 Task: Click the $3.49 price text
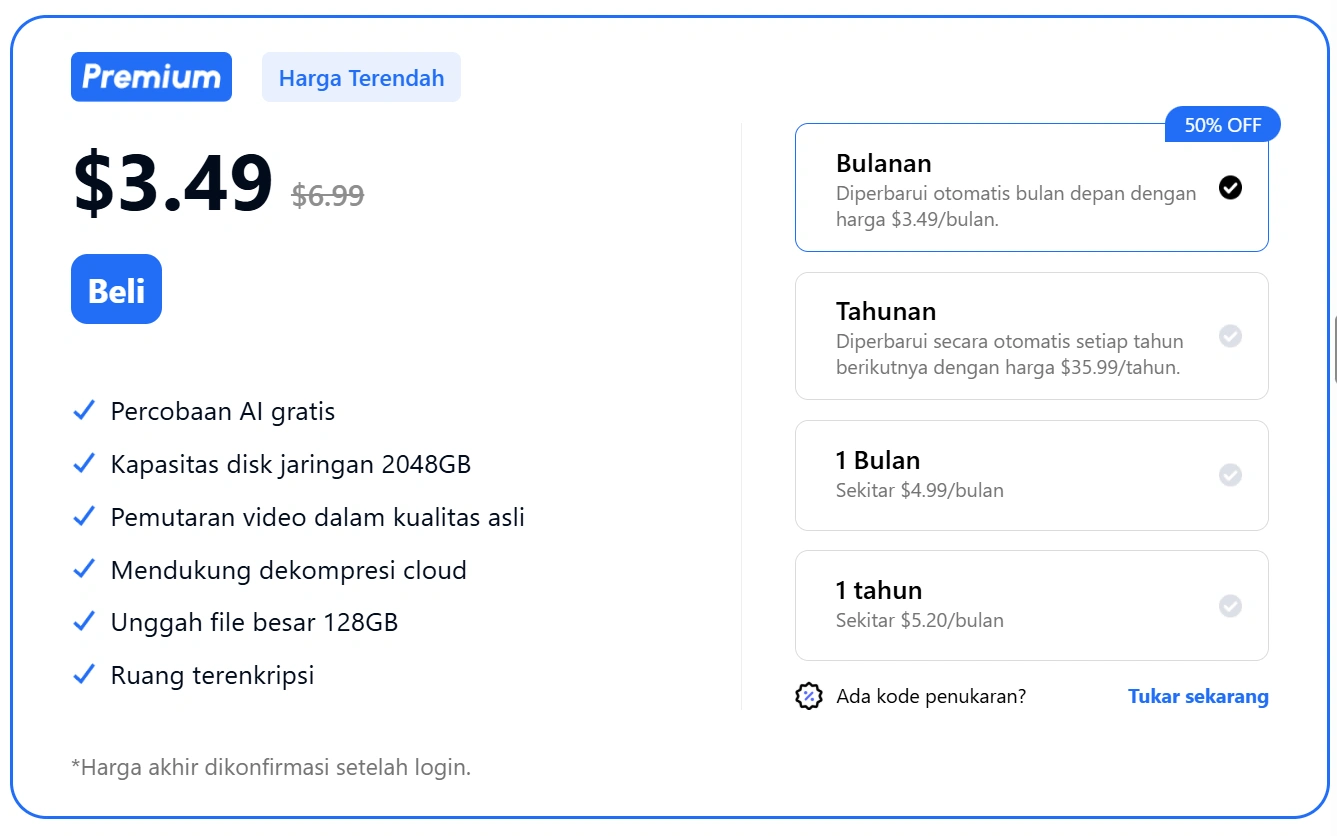pyautogui.click(x=173, y=183)
